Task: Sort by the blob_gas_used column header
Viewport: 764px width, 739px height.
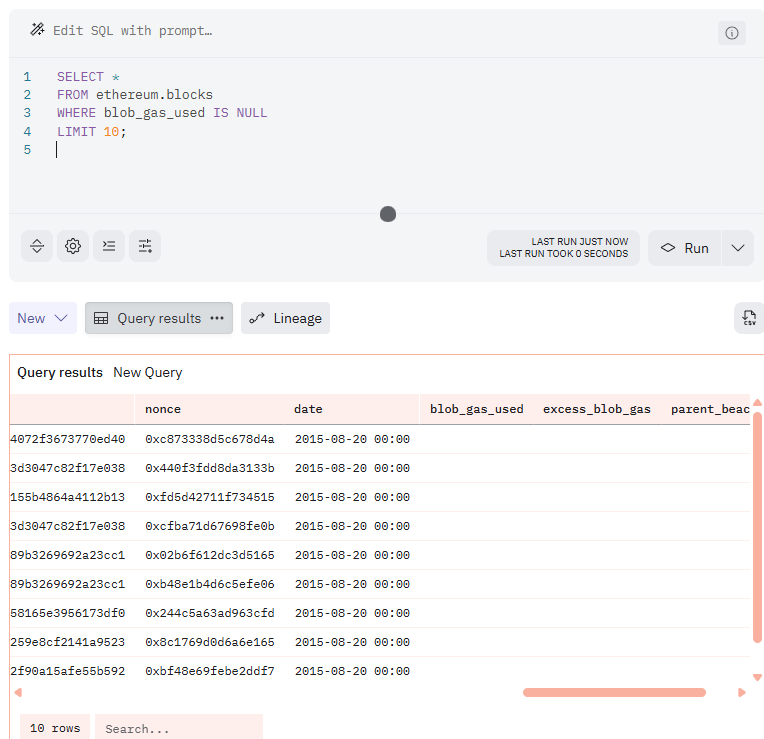Action: click(x=477, y=409)
